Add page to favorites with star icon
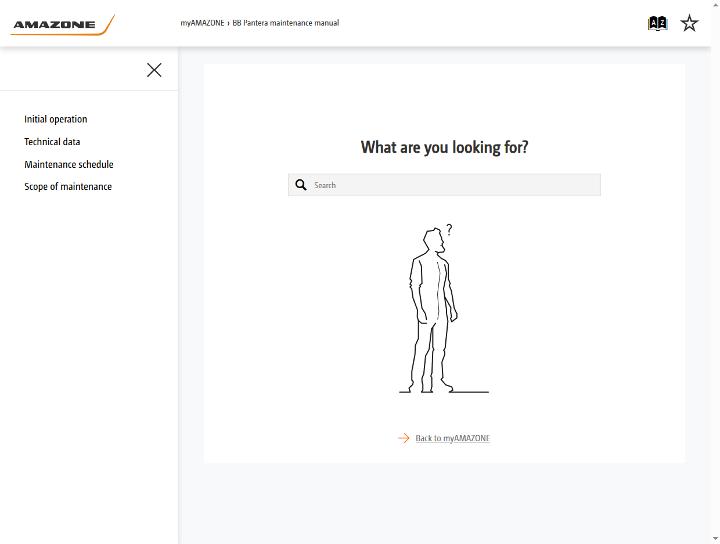 click(689, 23)
